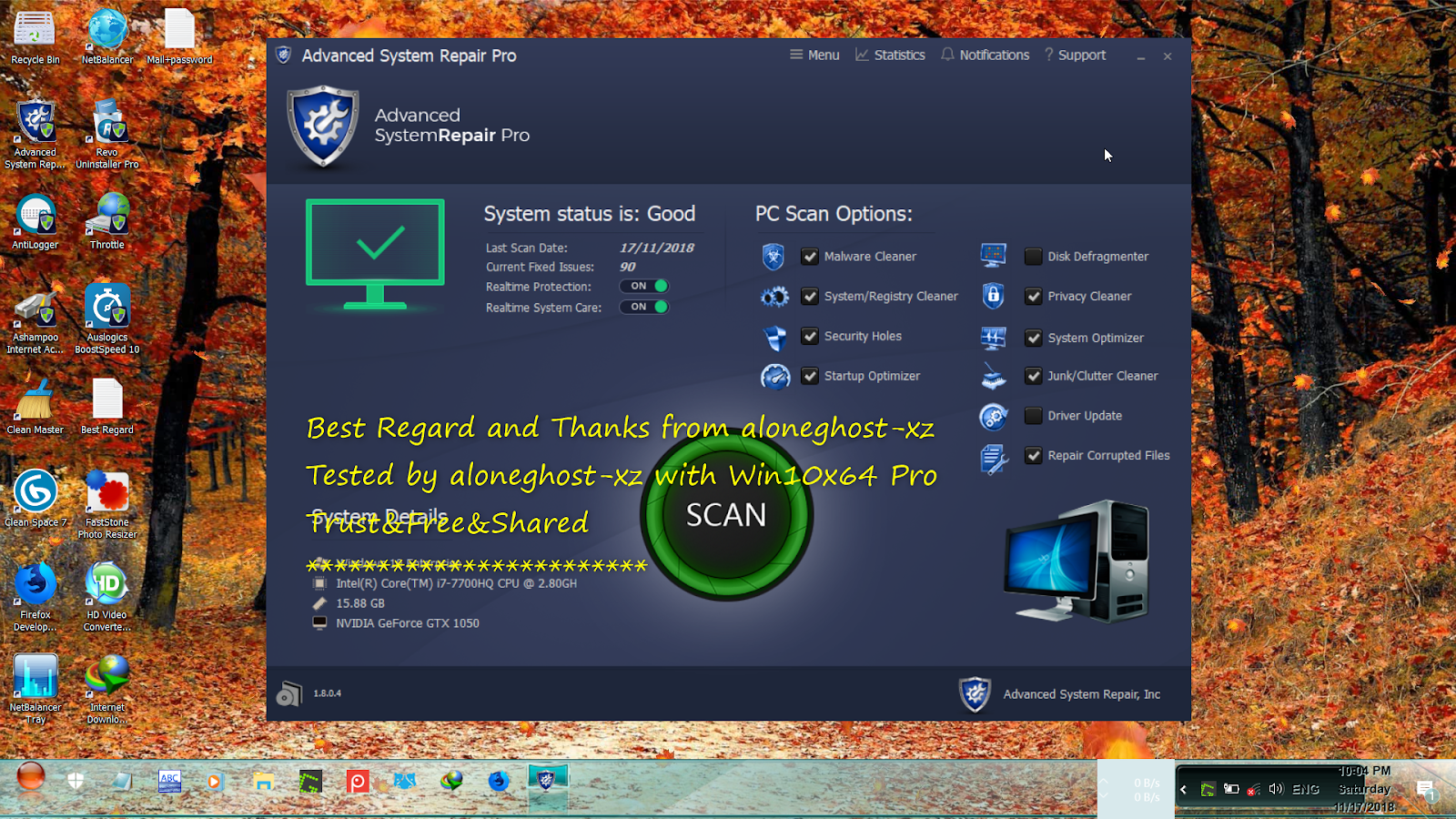This screenshot has width=1456, height=819.
Task: Open the Menu item in title bar
Action: (814, 55)
